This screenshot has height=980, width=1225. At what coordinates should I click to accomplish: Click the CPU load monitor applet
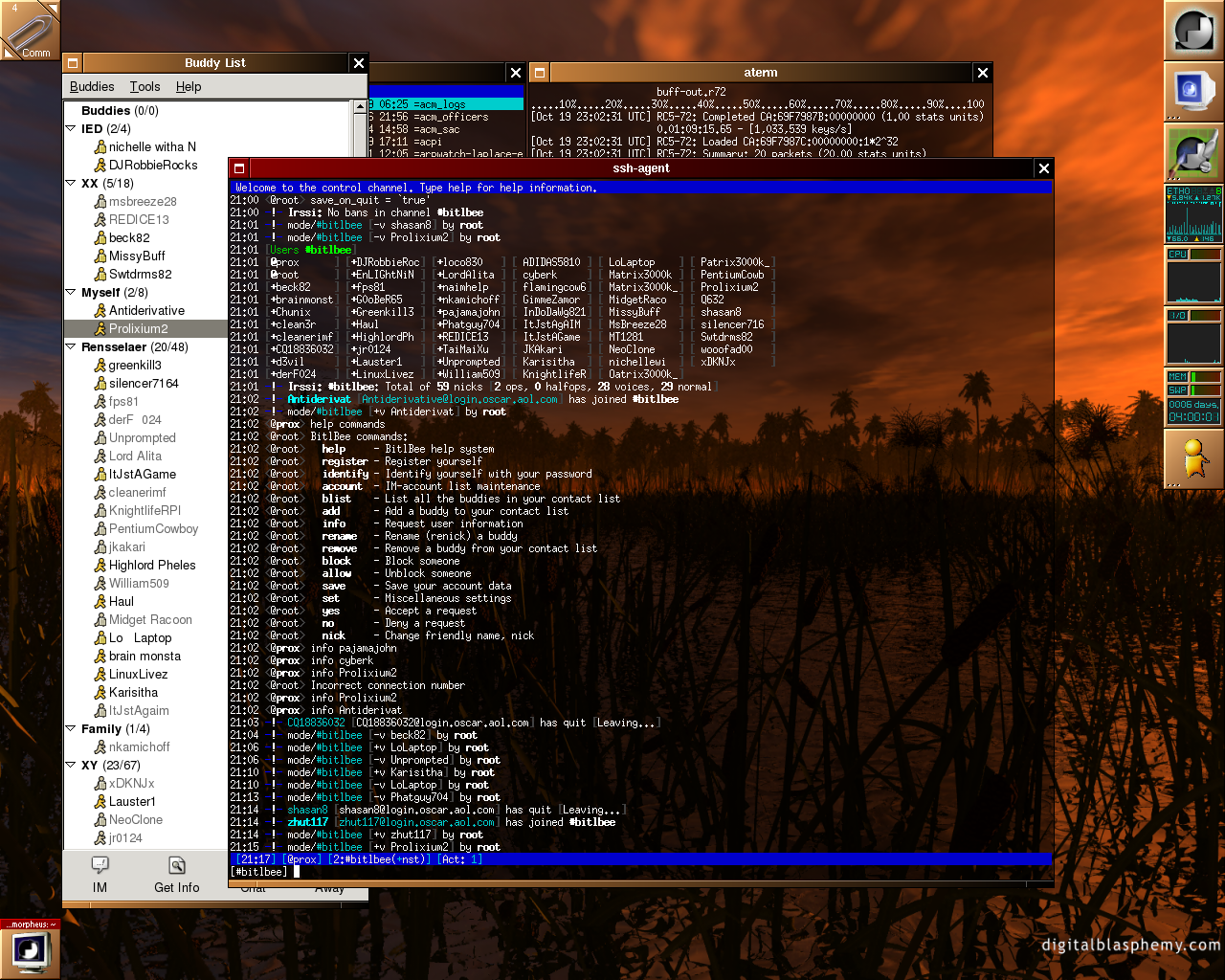point(1193,276)
